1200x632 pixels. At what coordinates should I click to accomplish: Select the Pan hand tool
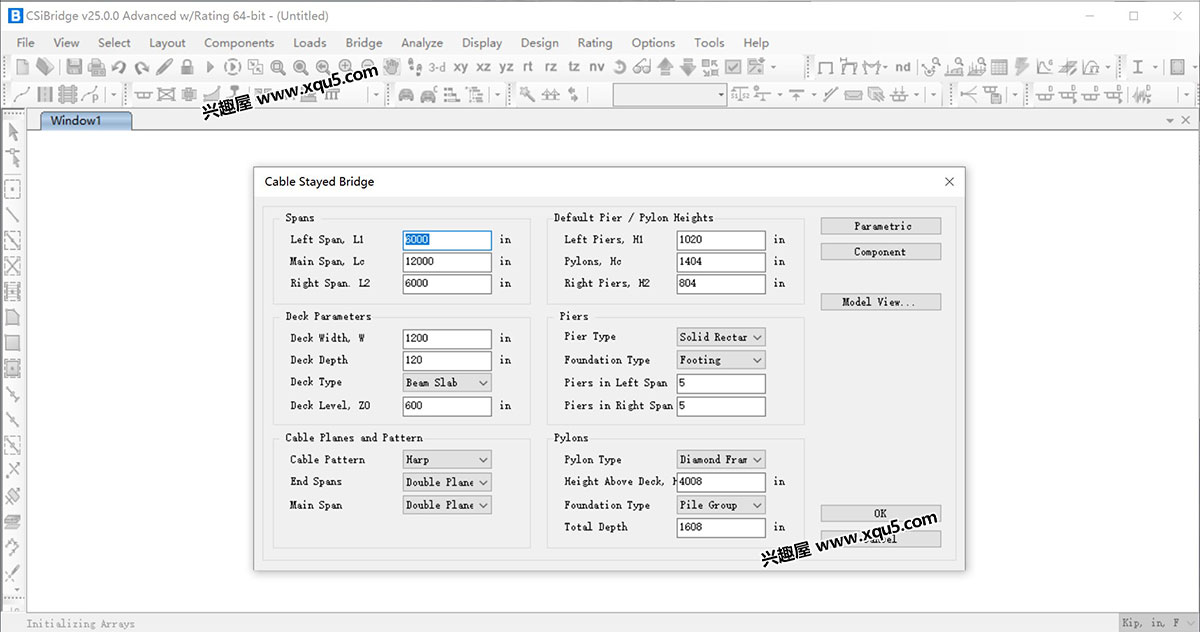392,67
